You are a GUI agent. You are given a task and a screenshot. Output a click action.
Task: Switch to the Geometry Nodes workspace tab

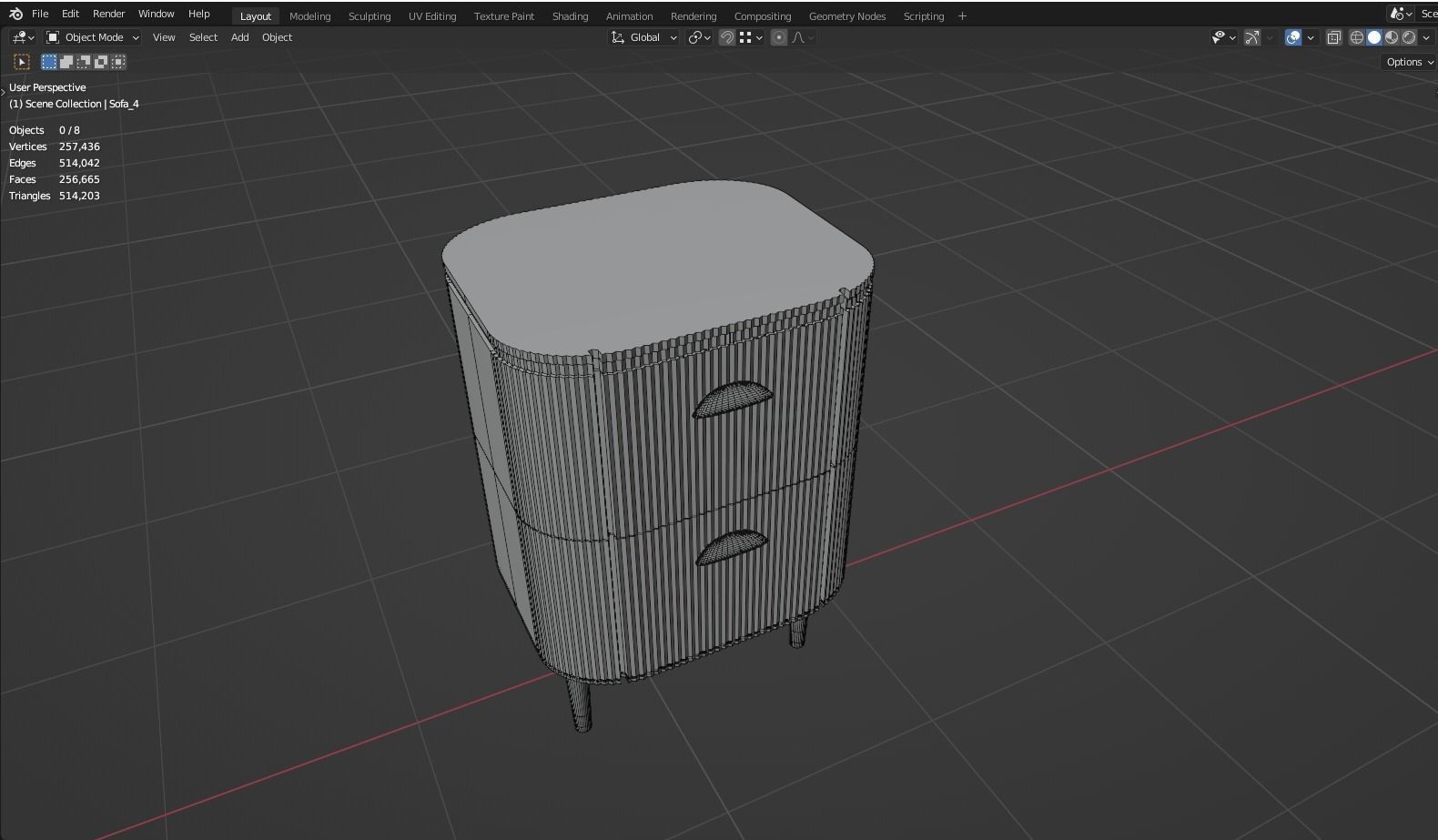pyautogui.click(x=847, y=16)
